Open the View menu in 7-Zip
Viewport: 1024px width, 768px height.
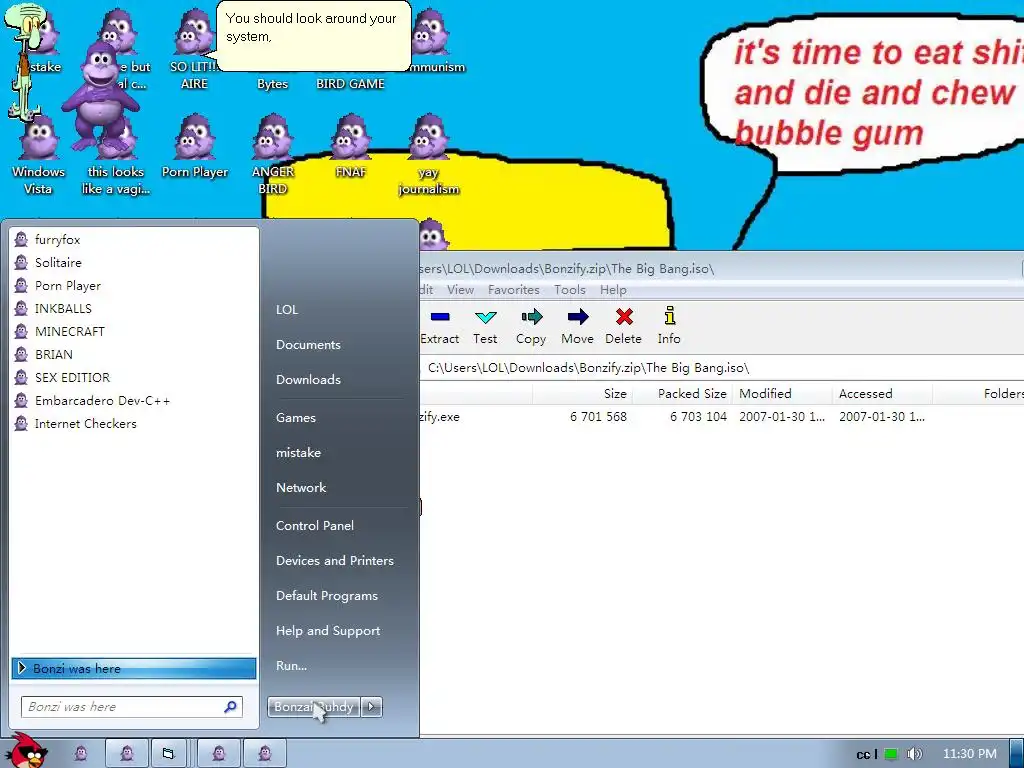click(x=460, y=290)
